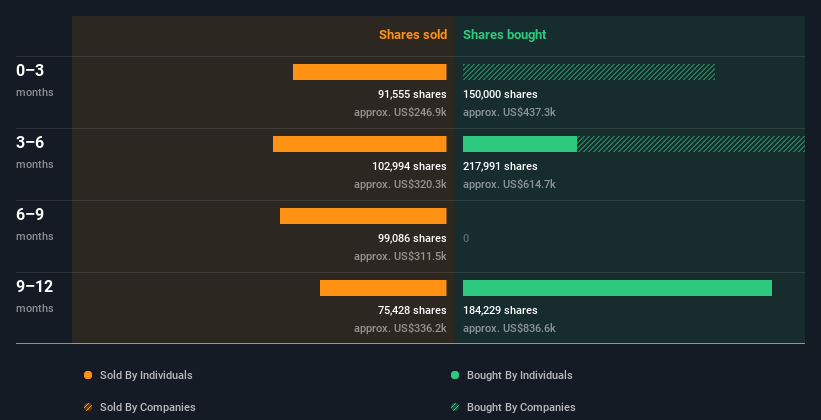Viewport: 821px width, 420px height.
Task: Click the 6–9 months orange sold bar
Action: coord(363,216)
